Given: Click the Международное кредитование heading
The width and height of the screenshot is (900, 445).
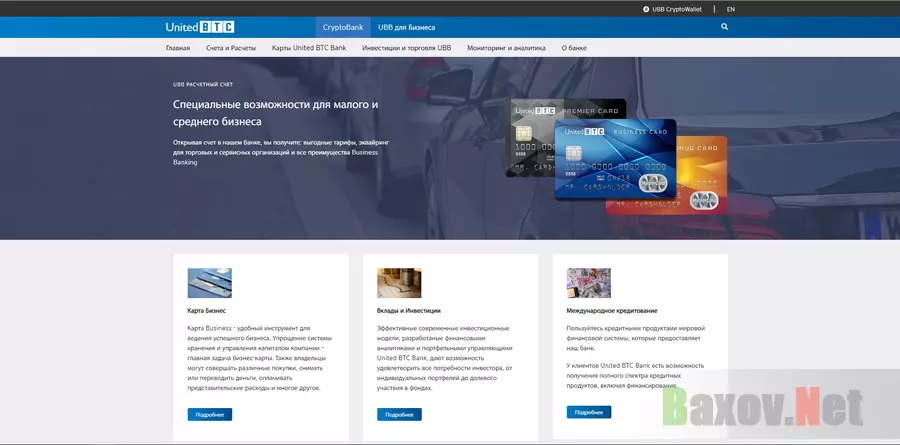Looking at the screenshot, I should pyautogui.click(x=612, y=311).
